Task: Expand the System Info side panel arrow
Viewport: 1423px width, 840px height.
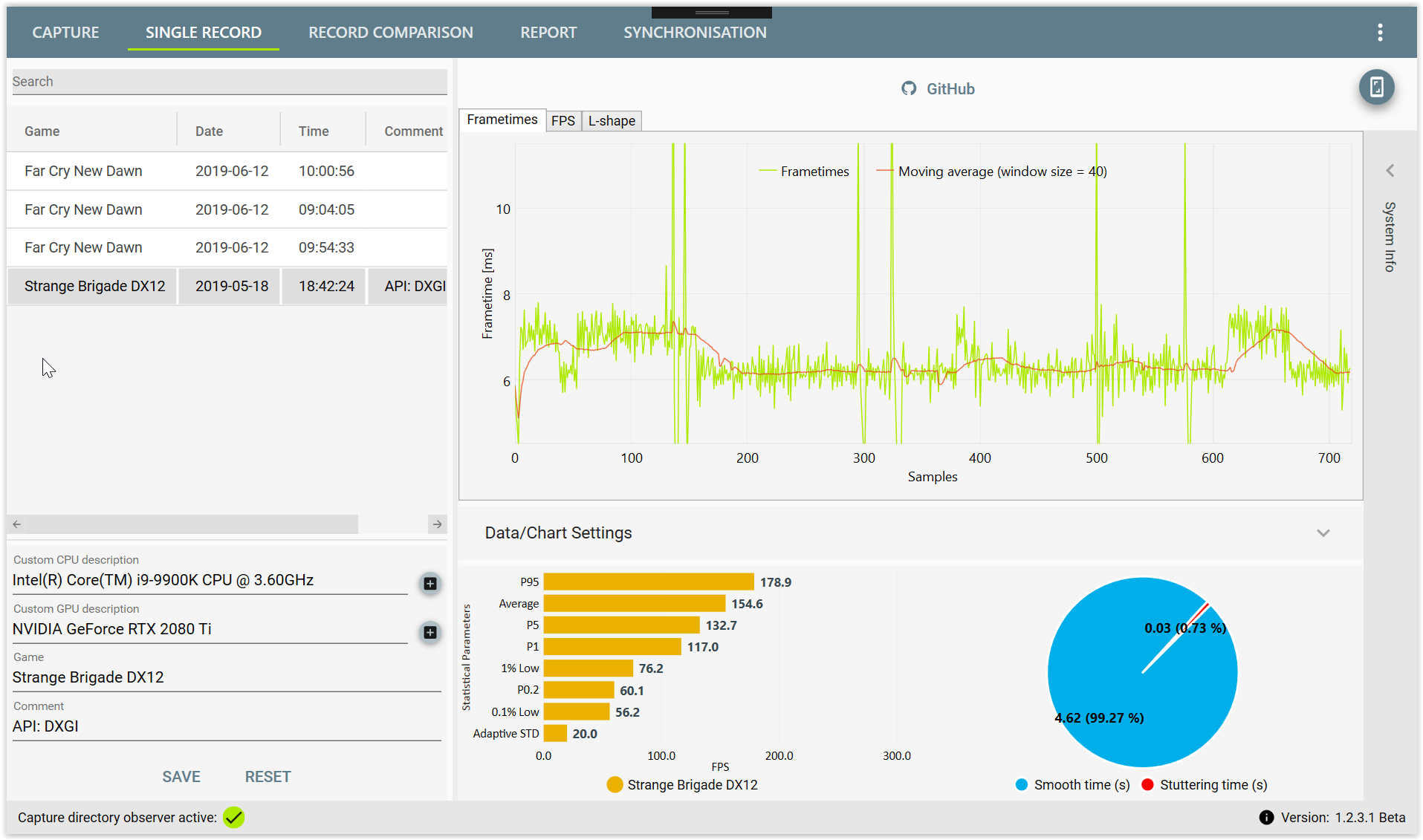Action: coord(1390,170)
